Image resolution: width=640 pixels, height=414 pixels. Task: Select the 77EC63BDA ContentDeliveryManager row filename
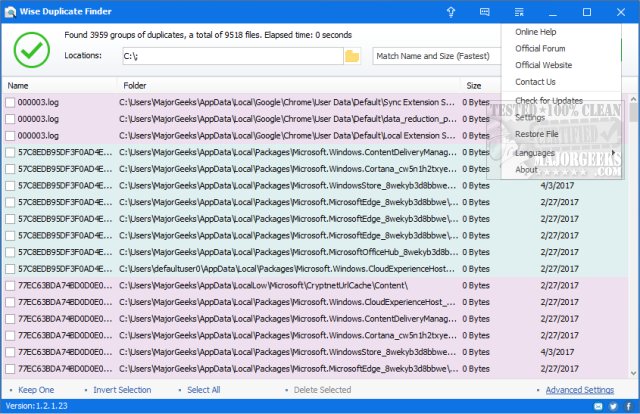click(x=64, y=319)
